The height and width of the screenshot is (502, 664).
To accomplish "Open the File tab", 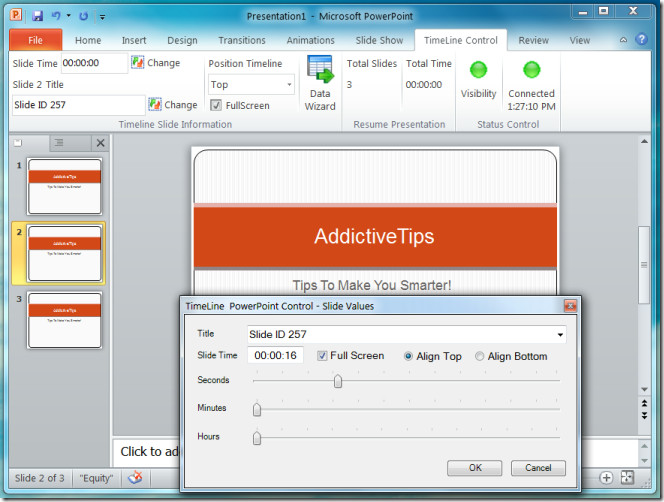I will (36, 40).
